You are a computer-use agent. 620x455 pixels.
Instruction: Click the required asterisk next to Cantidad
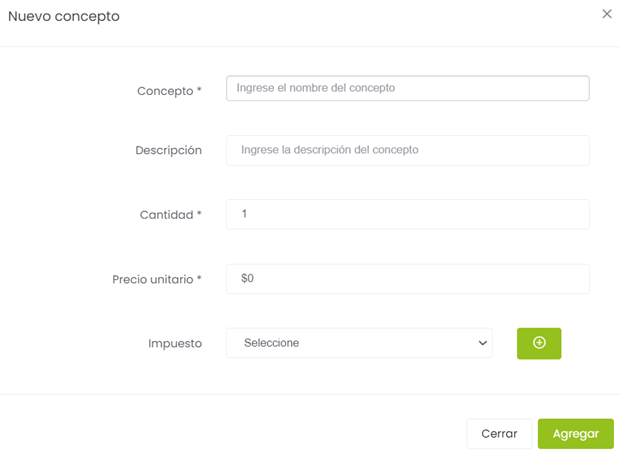click(x=199, y=215)
